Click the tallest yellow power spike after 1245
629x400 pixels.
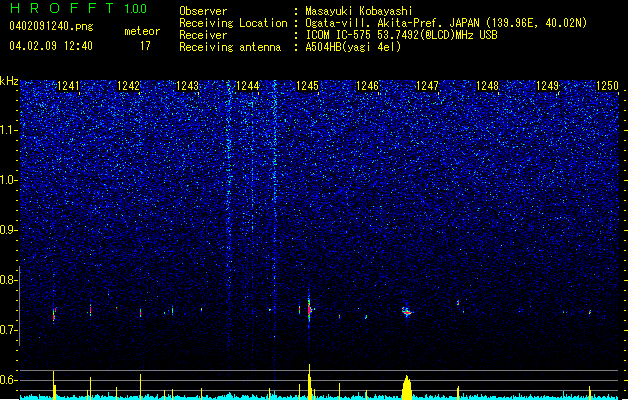pyautogui.click(x=309, y=381)
